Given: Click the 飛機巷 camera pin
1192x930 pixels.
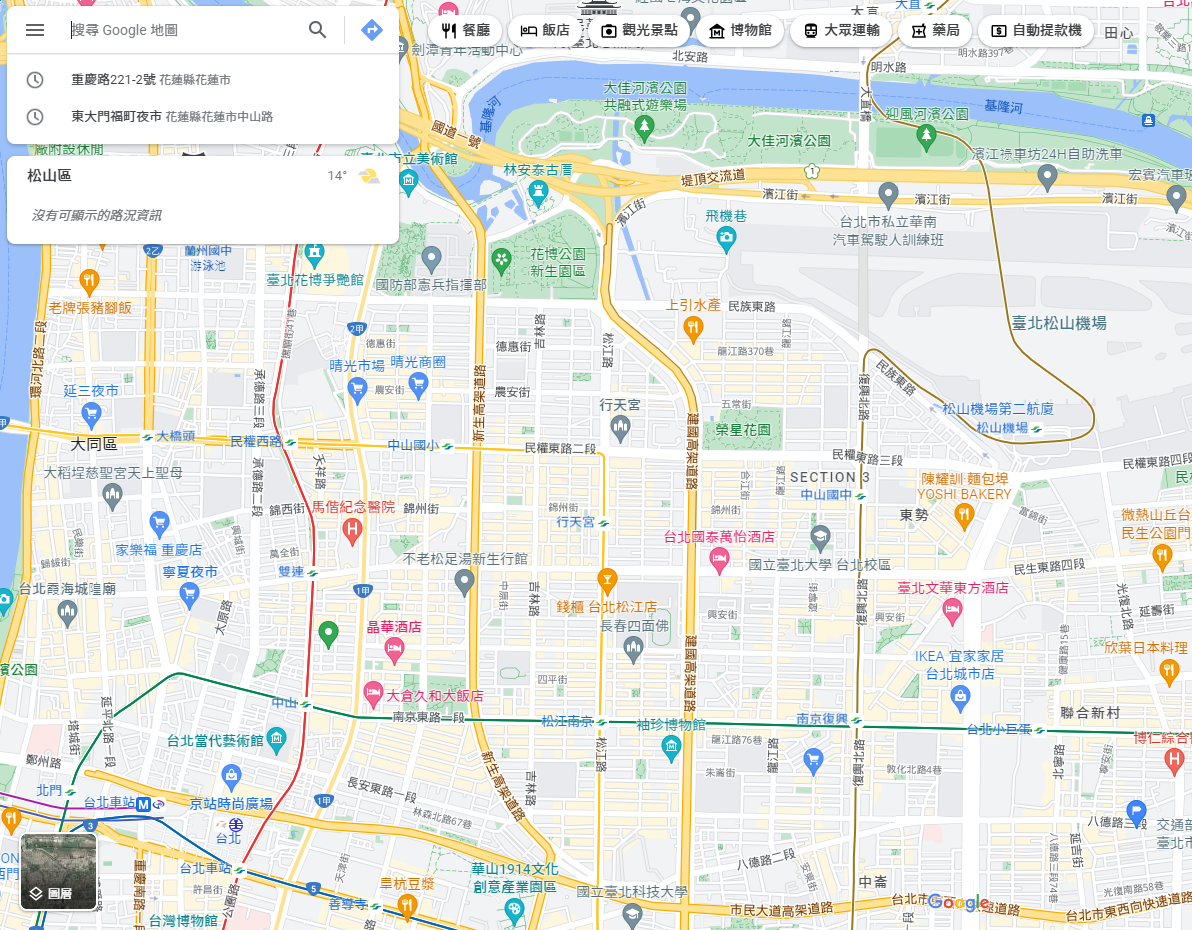Looking at the screenshot, I should point(726,239).
